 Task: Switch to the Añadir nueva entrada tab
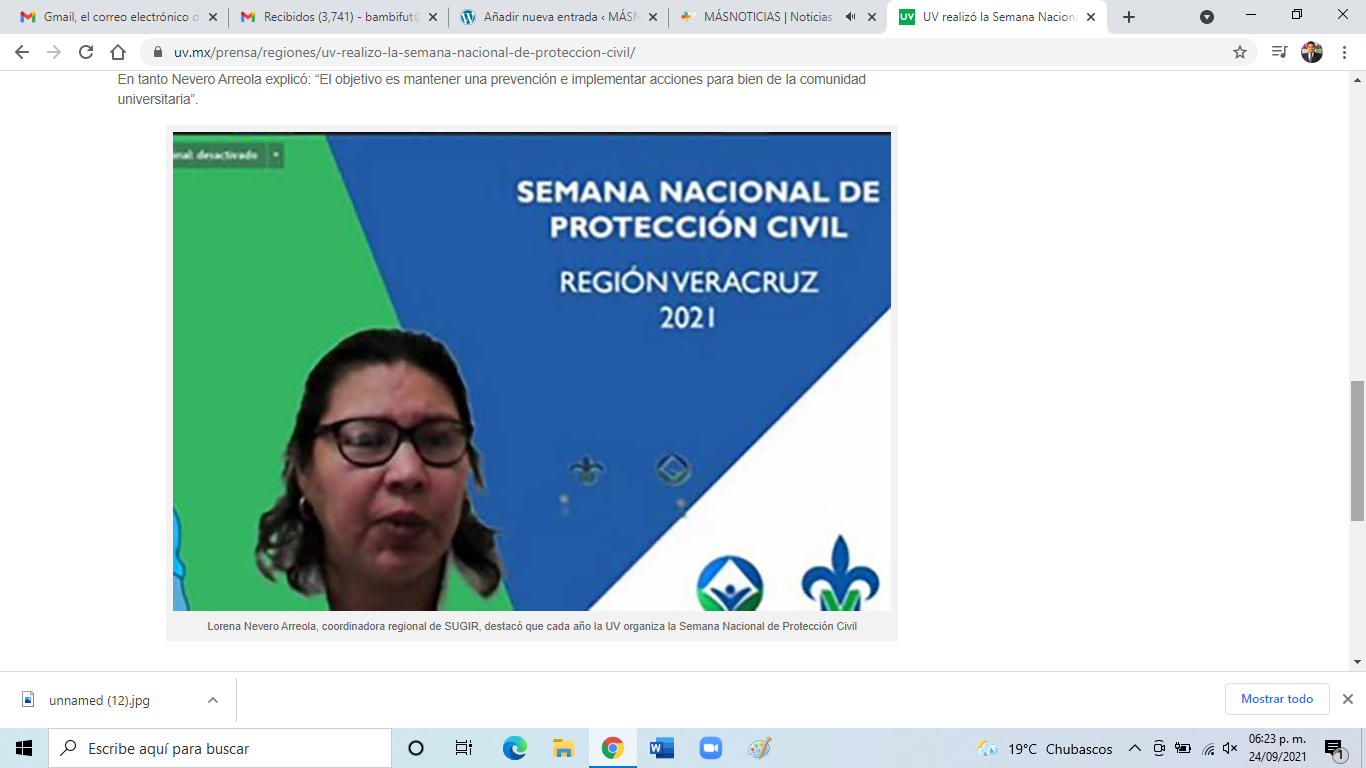555,17
